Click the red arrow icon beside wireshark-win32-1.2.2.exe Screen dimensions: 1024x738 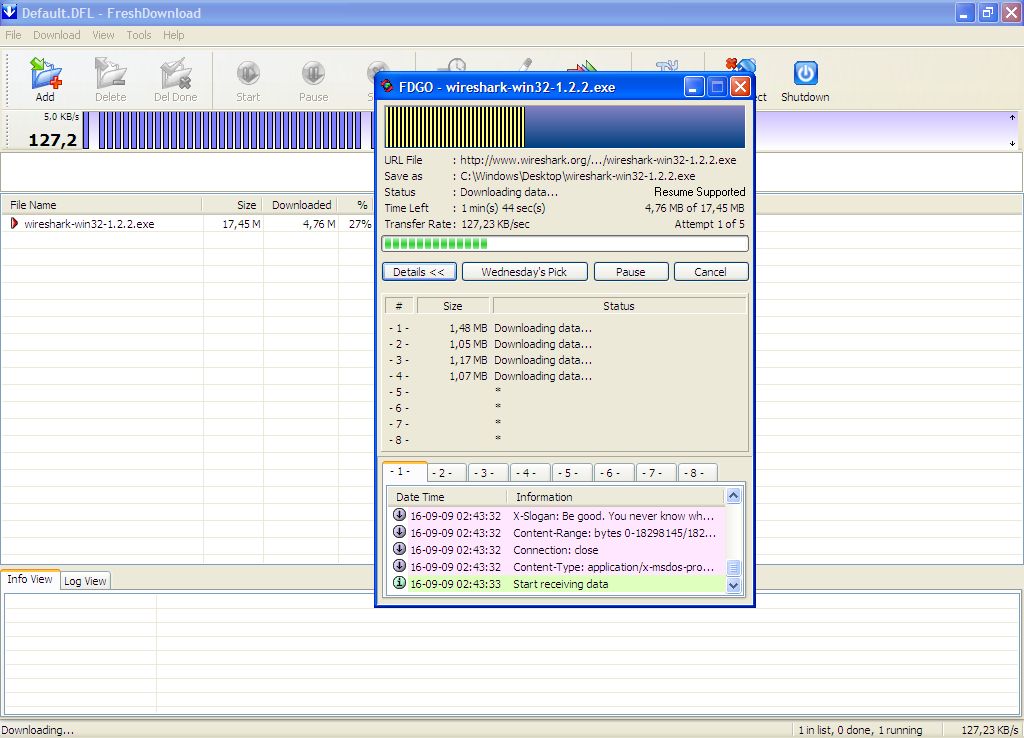[14, 223]
